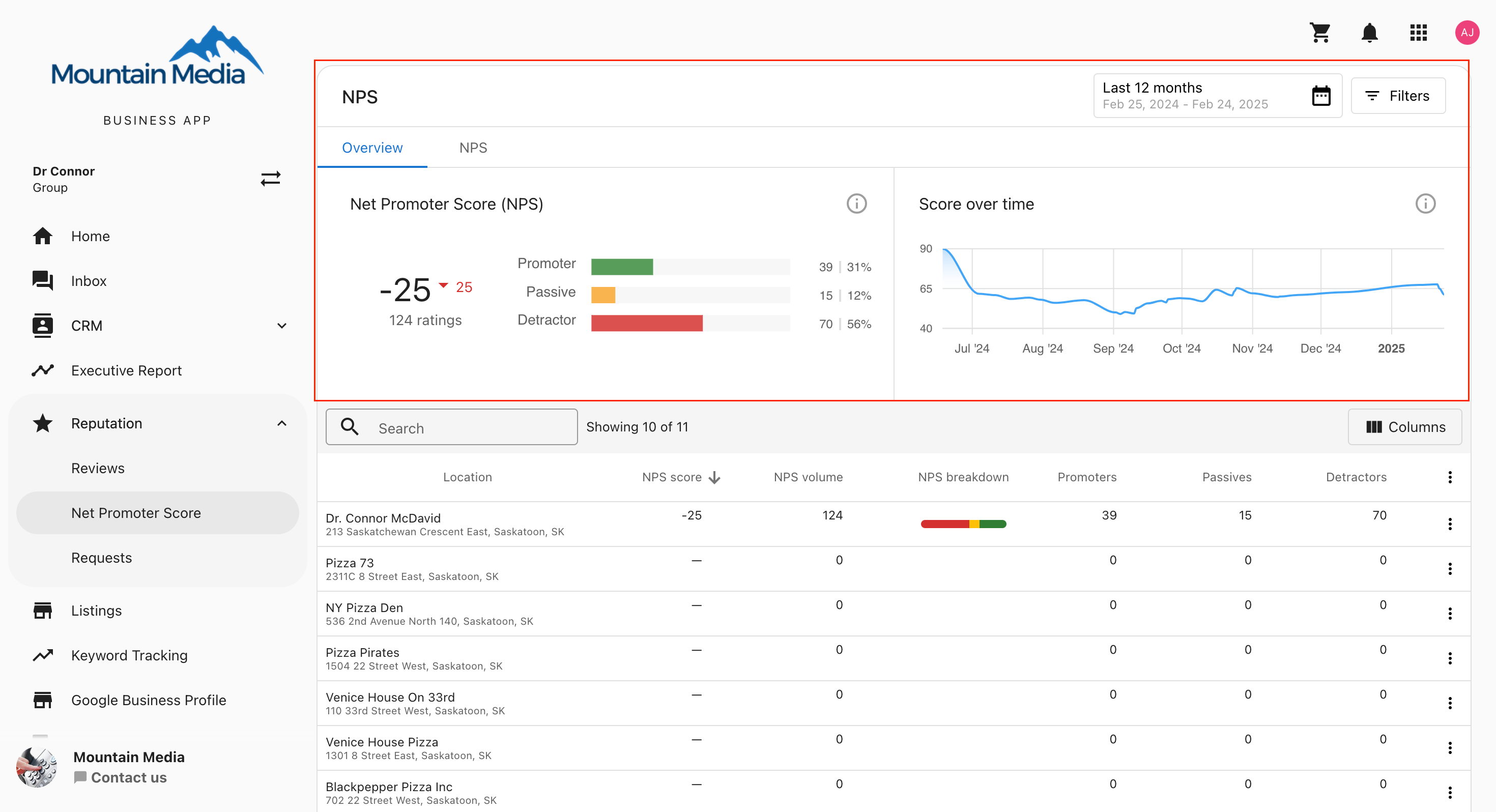Viewport: 1496px width, 812px height.
Task: Show info for Score over time chart
Action: point(1425,204)
